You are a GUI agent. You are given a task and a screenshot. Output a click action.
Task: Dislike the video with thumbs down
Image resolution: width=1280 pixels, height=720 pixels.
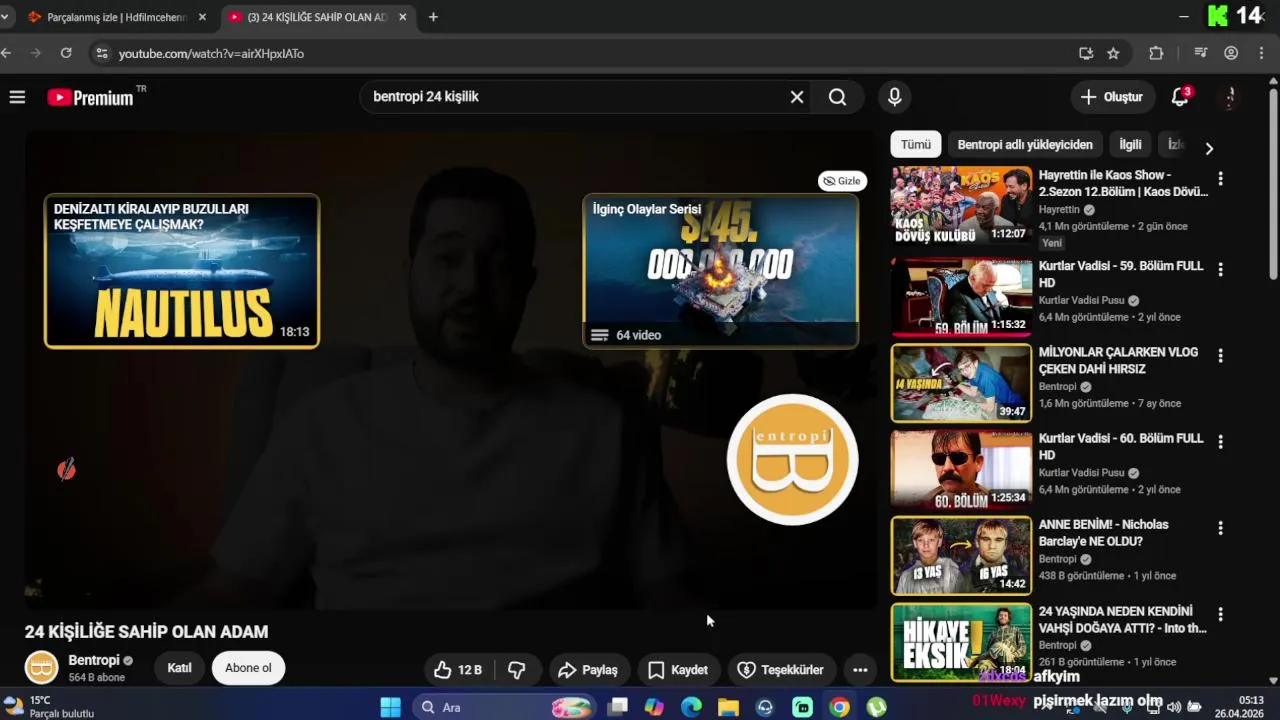click(x=517, y=670)
